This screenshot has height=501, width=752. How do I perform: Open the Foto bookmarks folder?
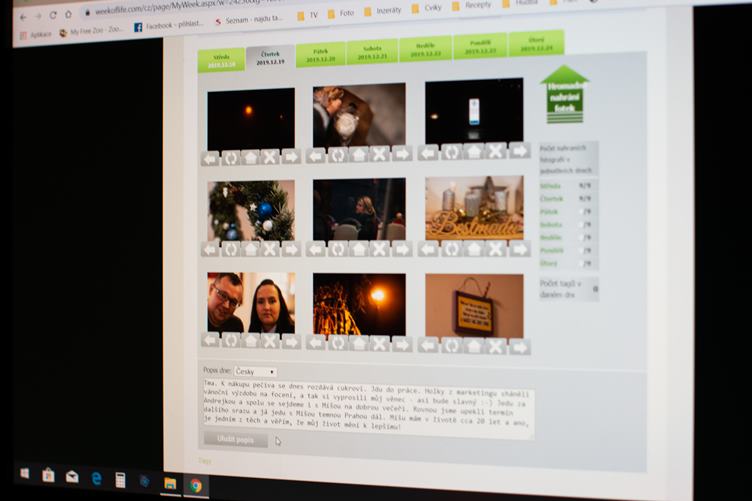(341, 13)
